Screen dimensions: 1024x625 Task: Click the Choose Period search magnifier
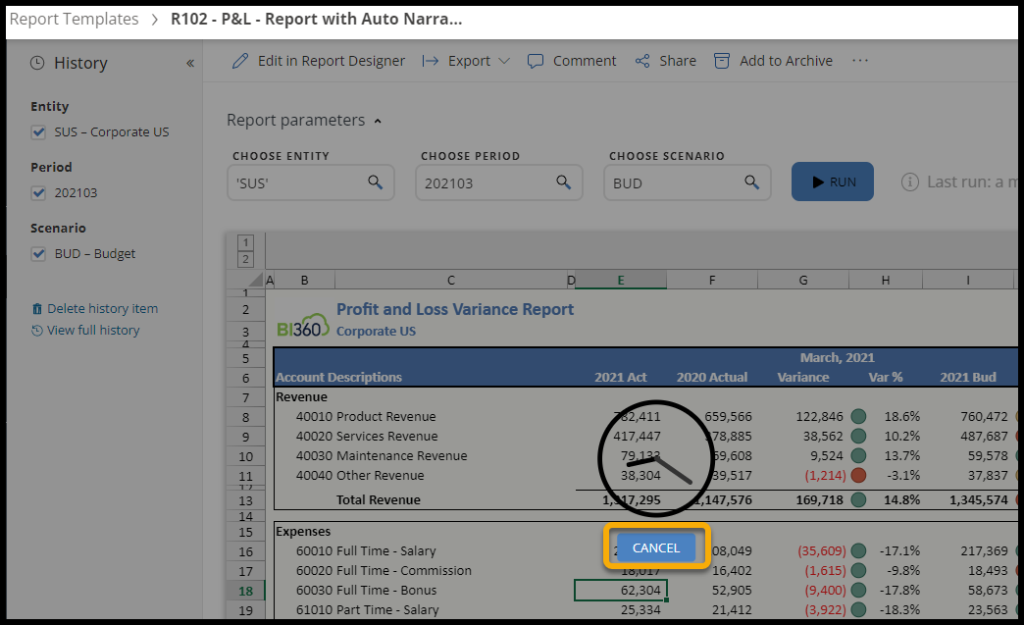click(x=564, y=182)
